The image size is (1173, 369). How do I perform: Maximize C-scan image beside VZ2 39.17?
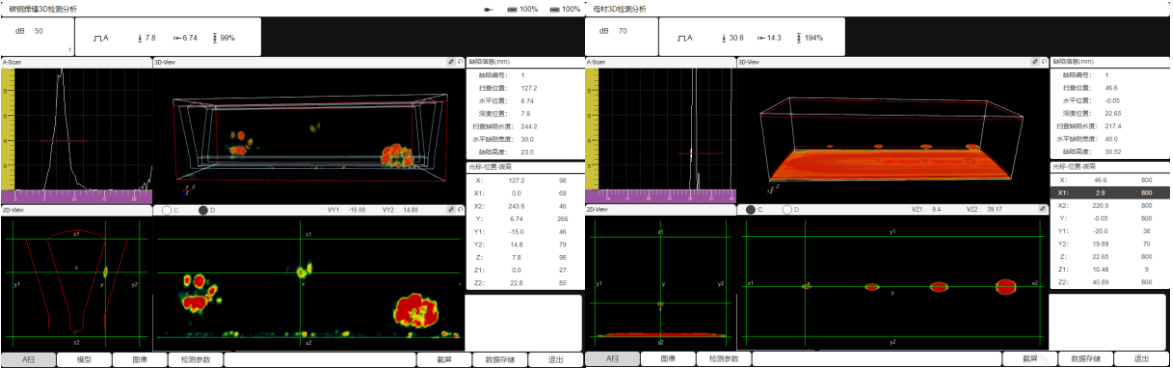click(1041, 210)
